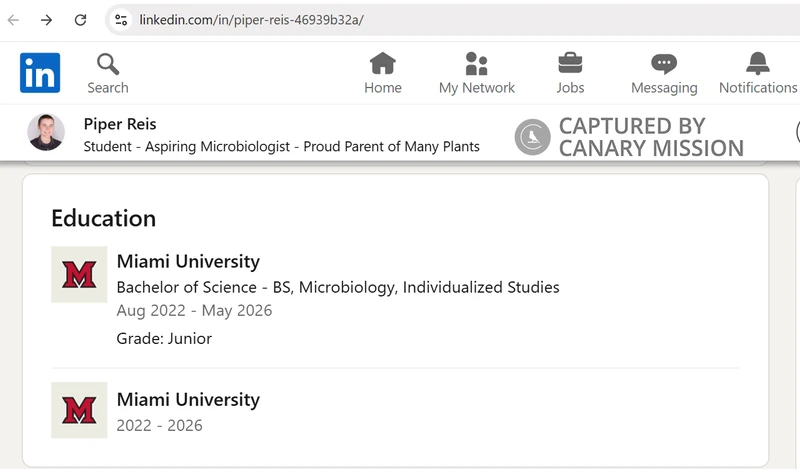Open second Miami University logo thumbnail
The width and height of the screenshot is (800, 469).
coord(79,410)
